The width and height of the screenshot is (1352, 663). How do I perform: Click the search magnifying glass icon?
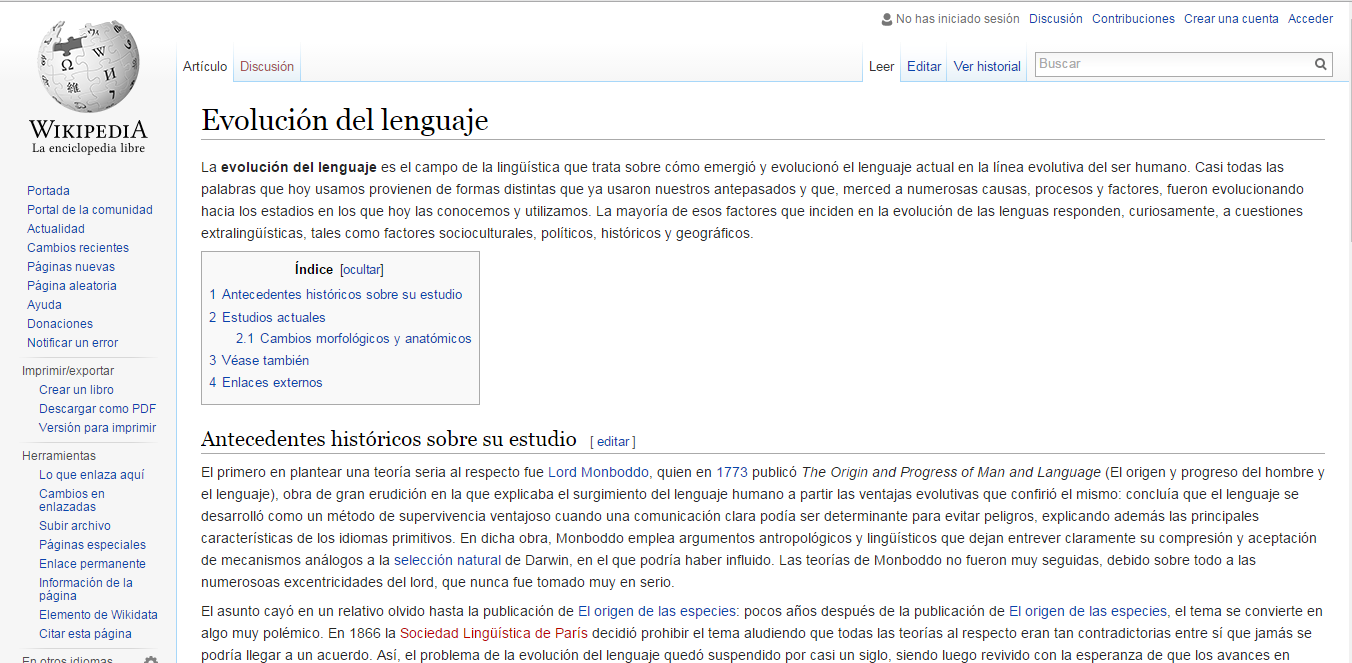[1321, 64]
